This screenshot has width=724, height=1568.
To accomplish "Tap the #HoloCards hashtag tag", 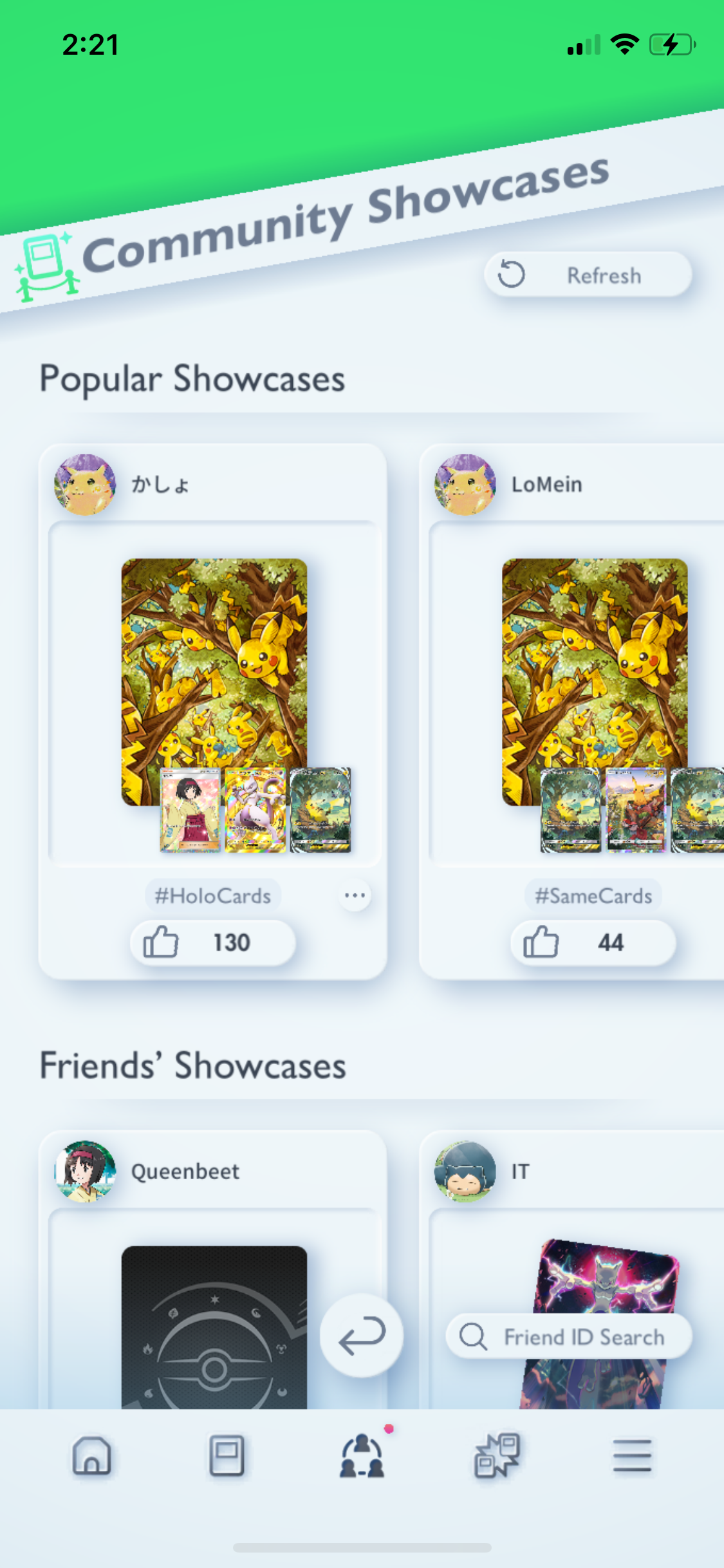I will coord(213,895).
